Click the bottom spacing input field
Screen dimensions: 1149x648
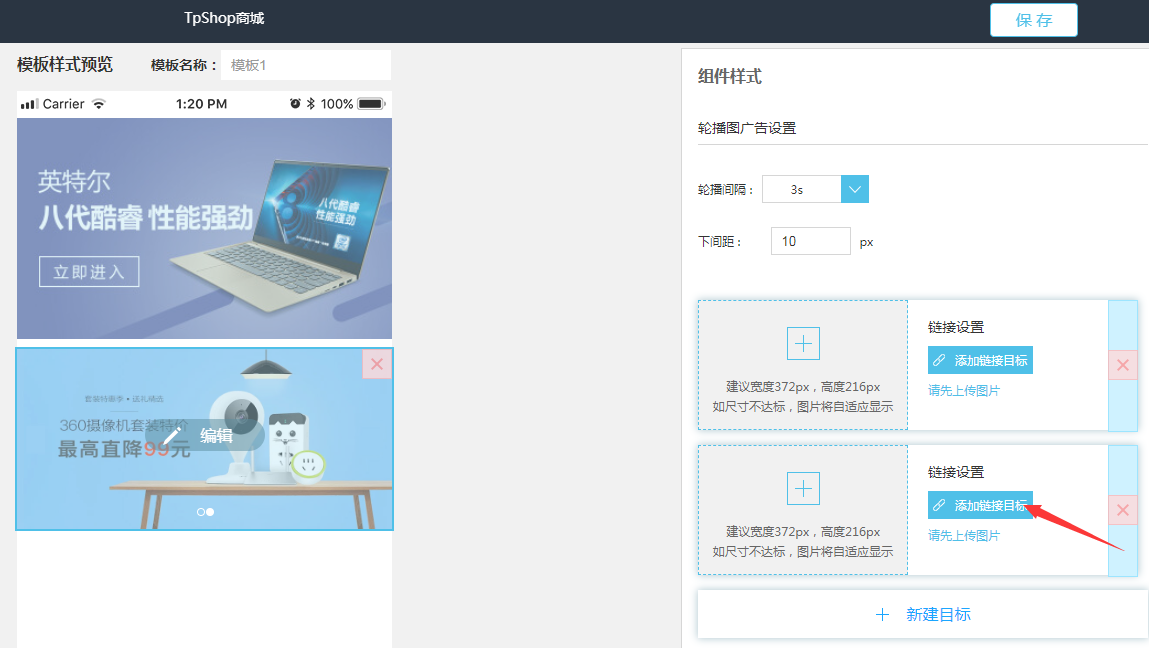(810, 241)
